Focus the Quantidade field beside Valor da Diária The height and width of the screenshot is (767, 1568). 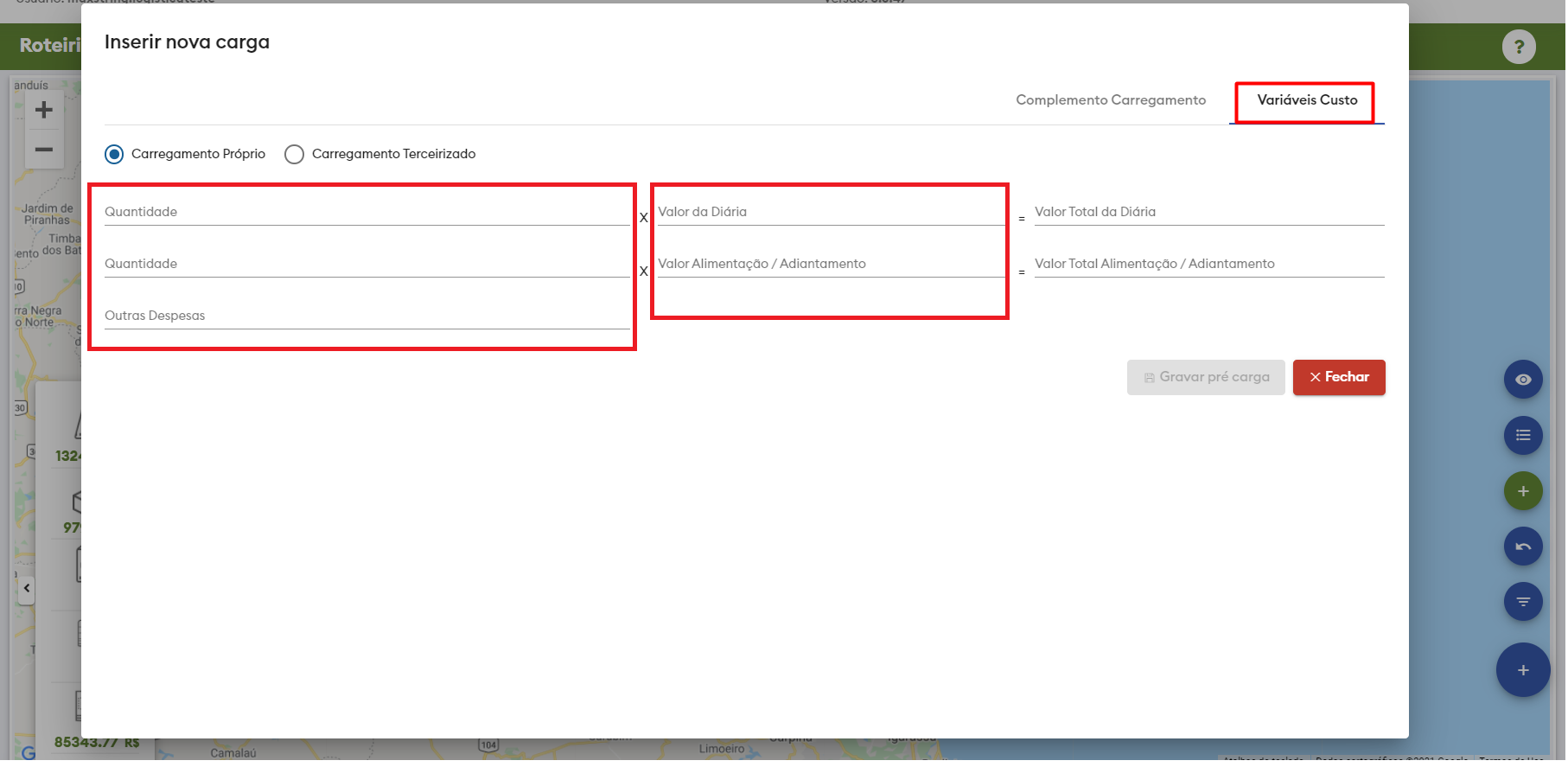(x=367, y=213)
